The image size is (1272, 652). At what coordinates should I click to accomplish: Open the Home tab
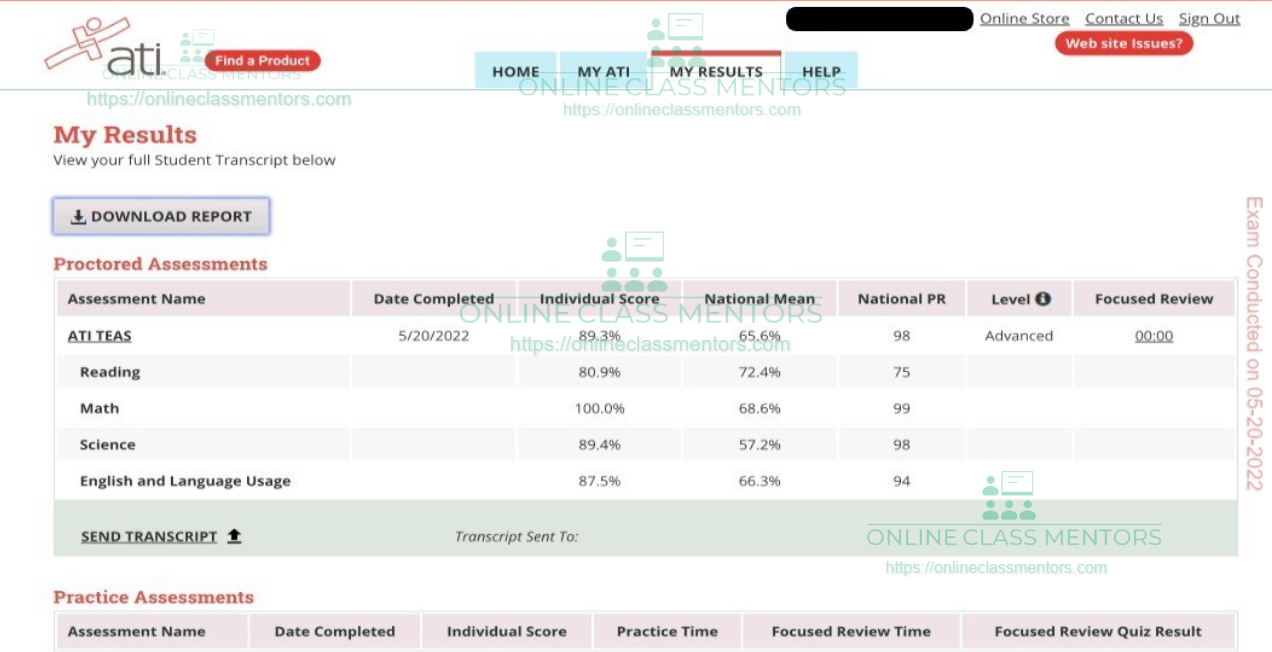pyautogui.click(x=515, y=71)
